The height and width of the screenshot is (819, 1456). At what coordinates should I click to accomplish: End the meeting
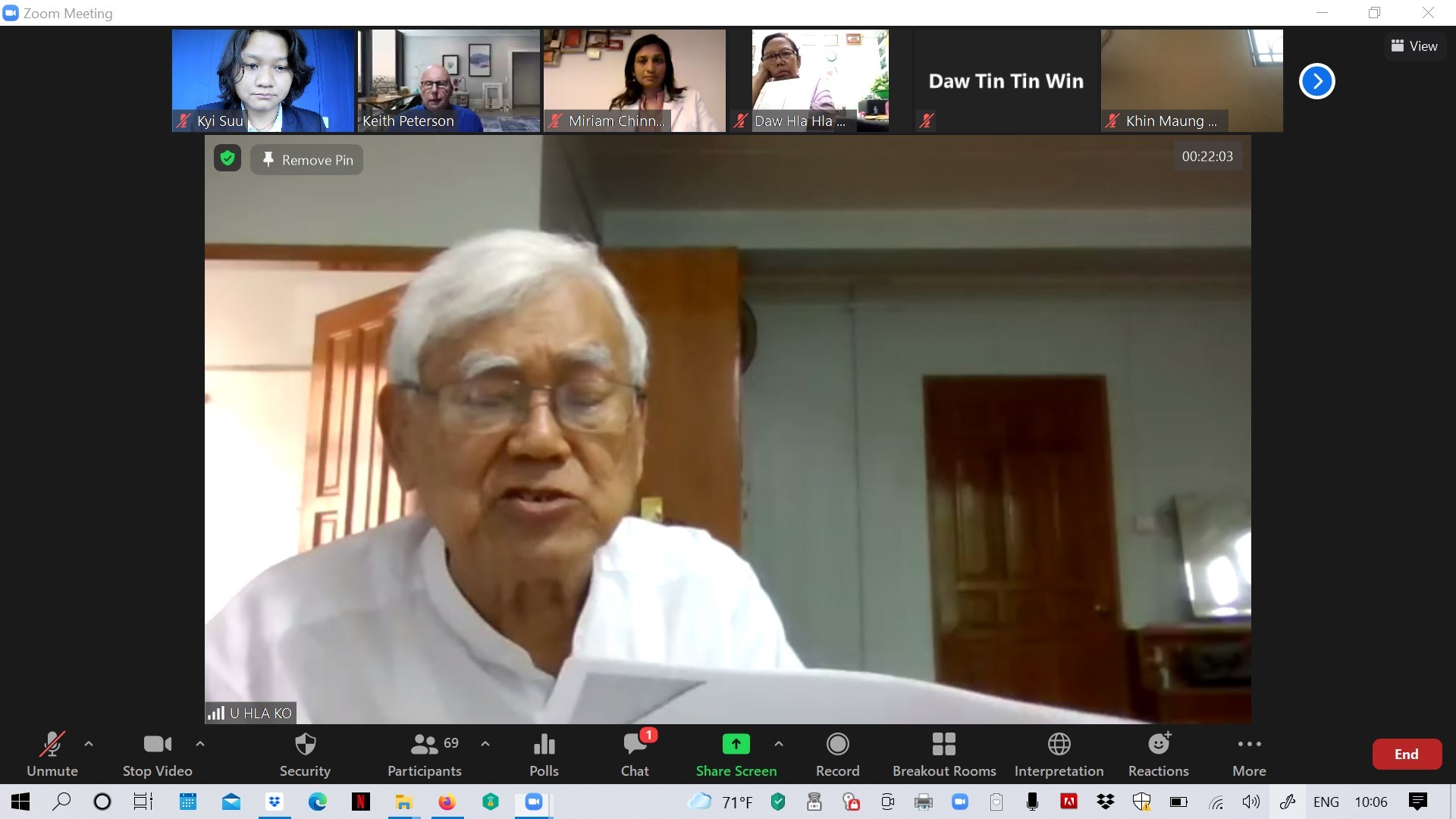point(1407,754)
